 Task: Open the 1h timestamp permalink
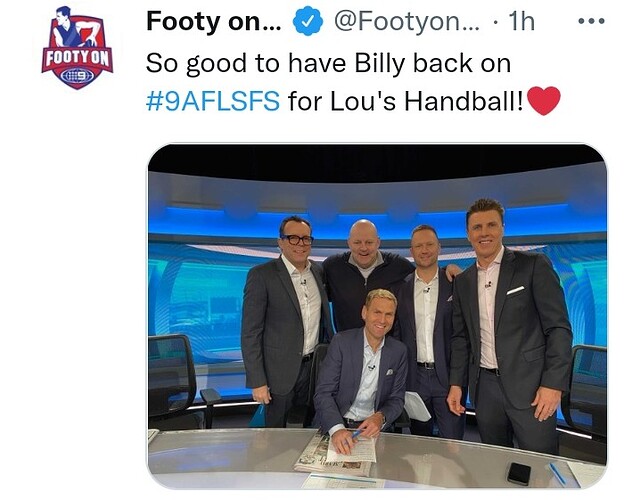[521, 21]
